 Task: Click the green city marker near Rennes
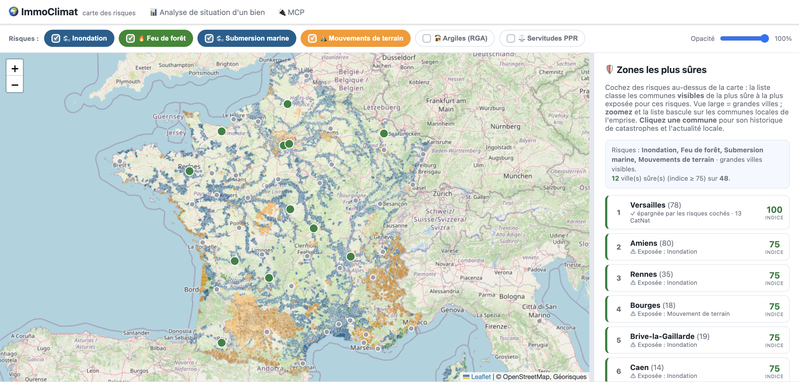click(190, 171)
